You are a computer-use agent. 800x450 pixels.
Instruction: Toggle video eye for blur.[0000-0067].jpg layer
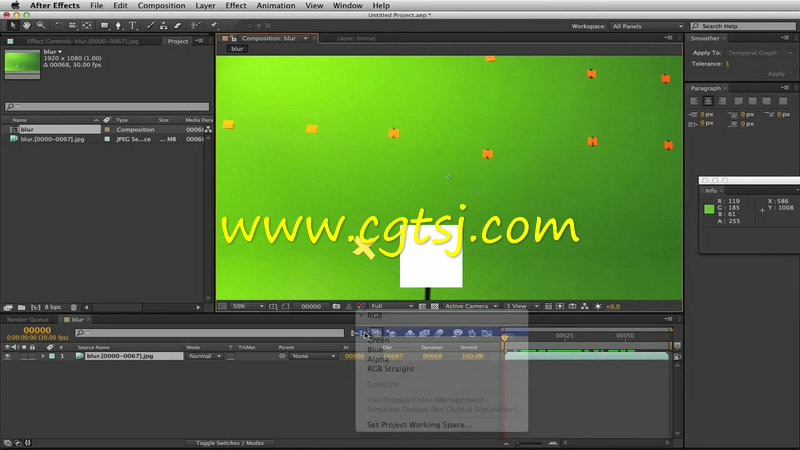7,356
